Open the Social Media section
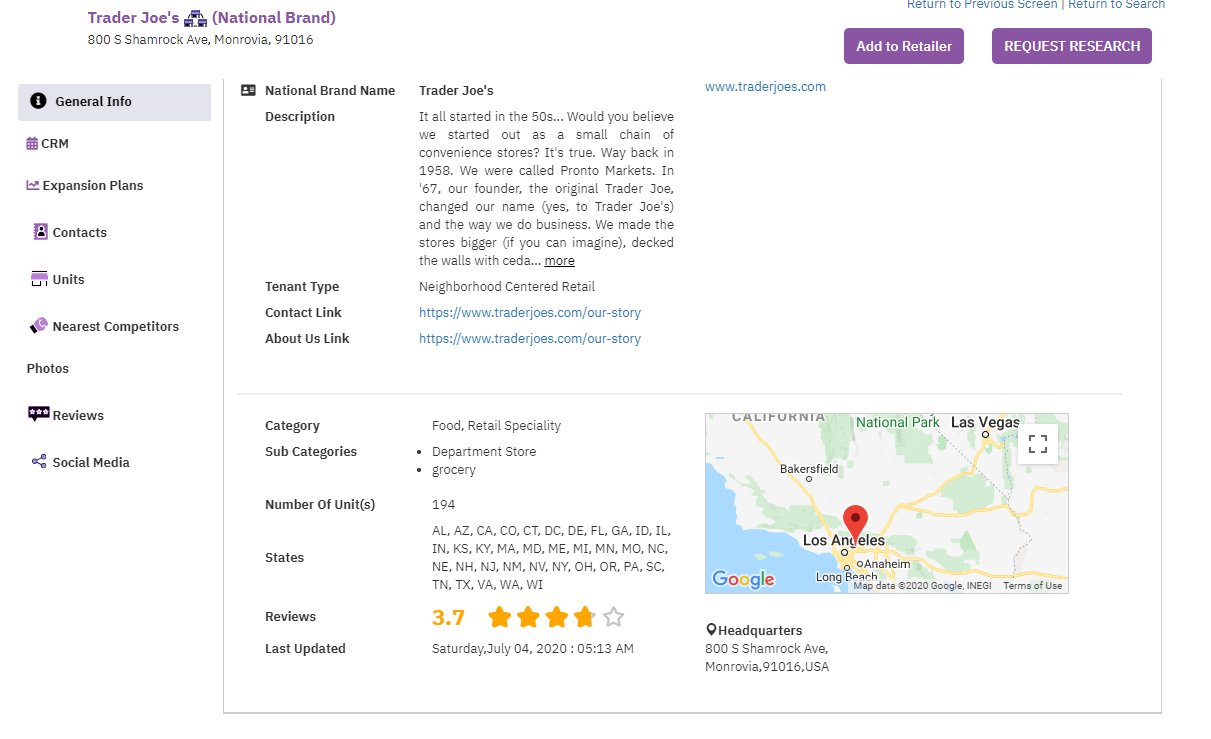The width and height of the screenshot is (1211, 739). [x=91, y=462]
